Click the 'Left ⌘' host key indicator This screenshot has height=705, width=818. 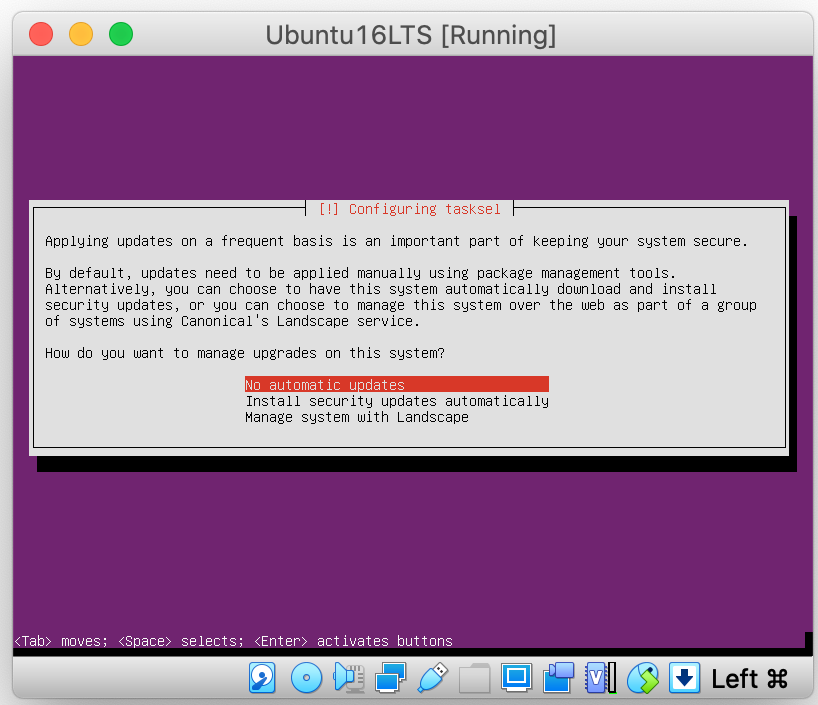749,679
